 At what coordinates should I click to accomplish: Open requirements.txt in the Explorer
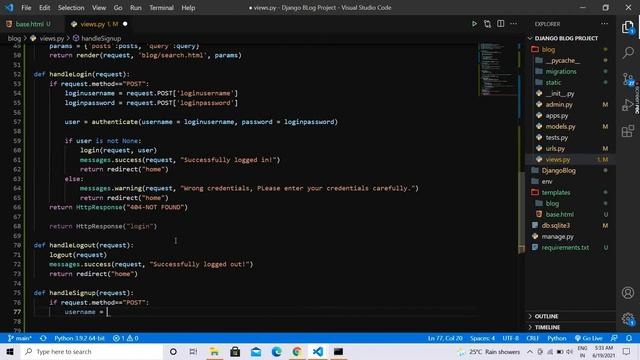[565, 248]
